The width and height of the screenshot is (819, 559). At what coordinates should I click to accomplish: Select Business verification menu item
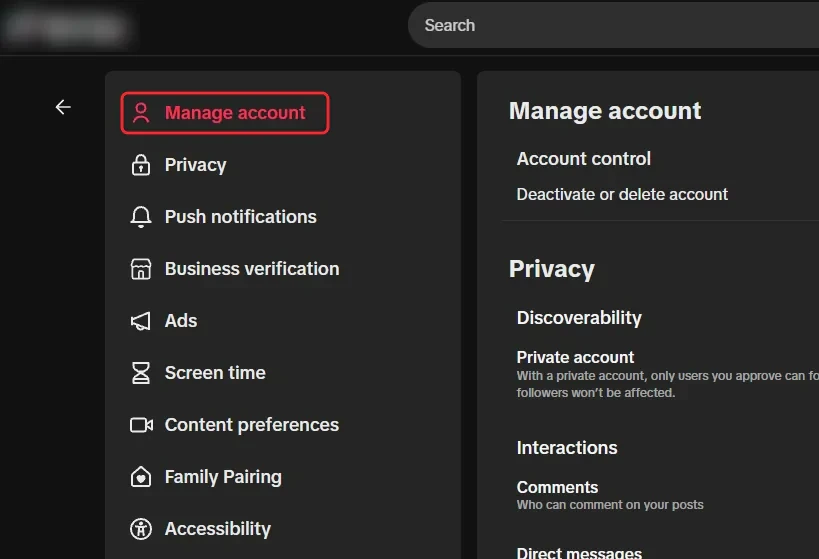click(252, 269)
